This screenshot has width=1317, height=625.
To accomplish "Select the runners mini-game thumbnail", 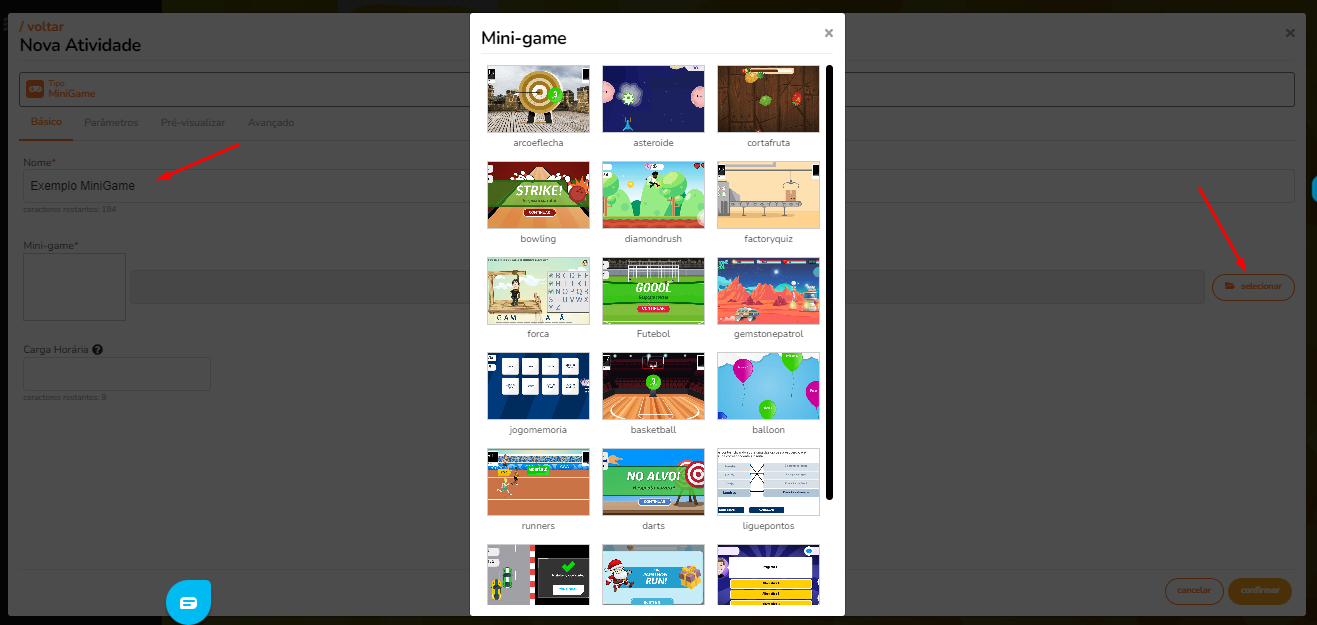I will click(538, 482).
